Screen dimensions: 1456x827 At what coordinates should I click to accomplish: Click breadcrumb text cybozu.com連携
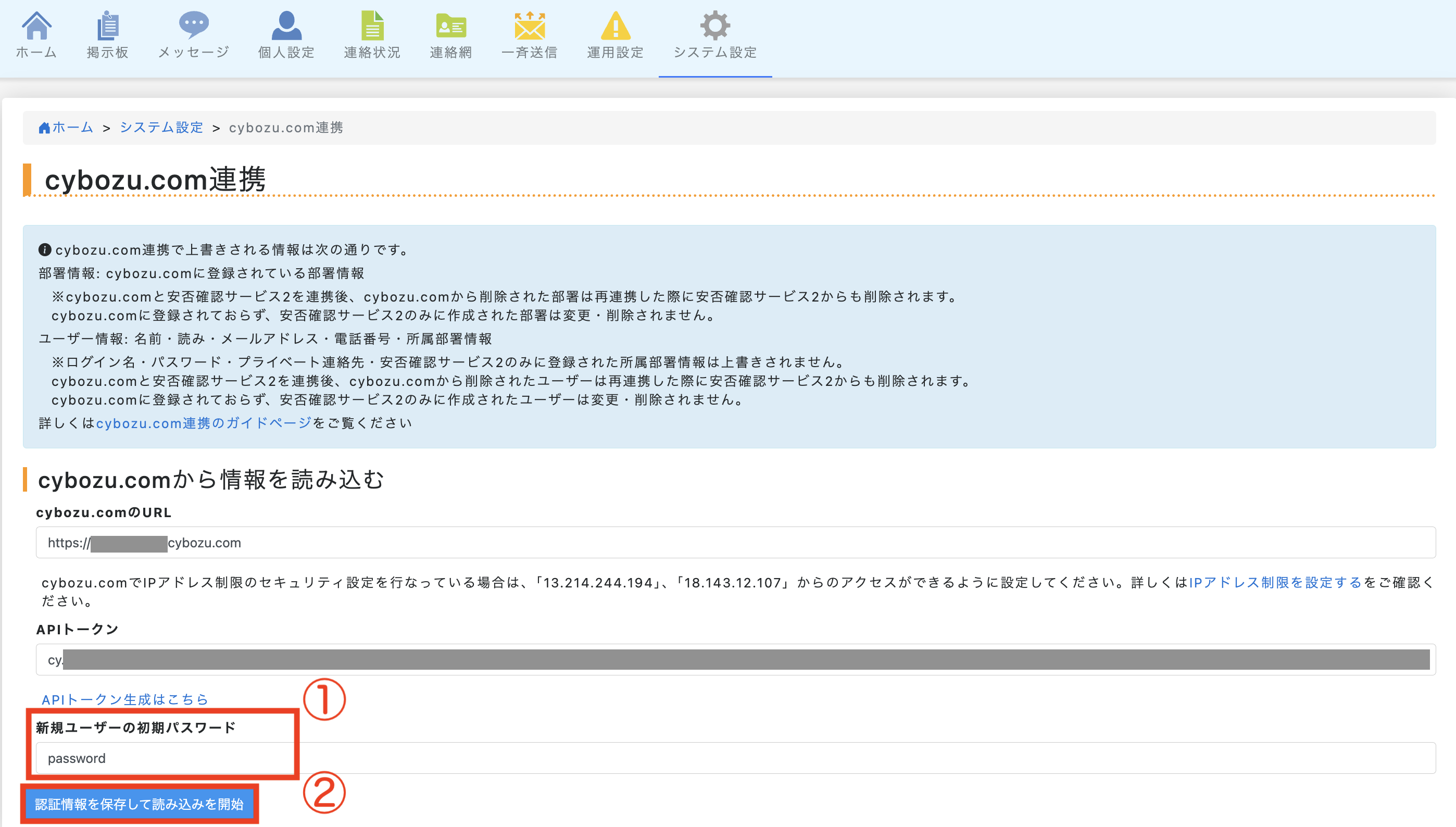[286, 127]
